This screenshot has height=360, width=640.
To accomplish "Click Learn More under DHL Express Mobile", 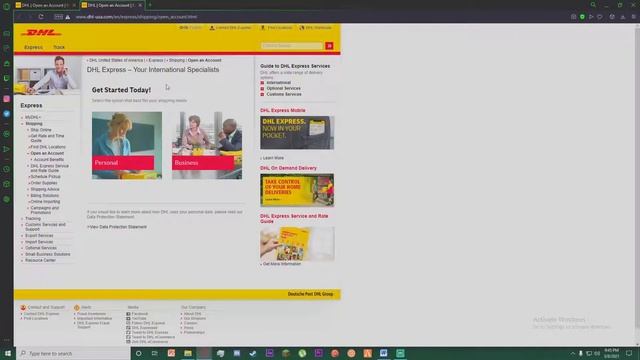I will pos(273,158).
